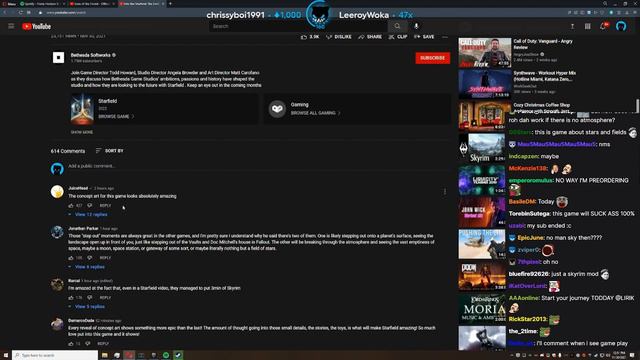Click the DISLIKE button on the video
The width and height of the screenshot is (640, 360).
coord(339,37)
